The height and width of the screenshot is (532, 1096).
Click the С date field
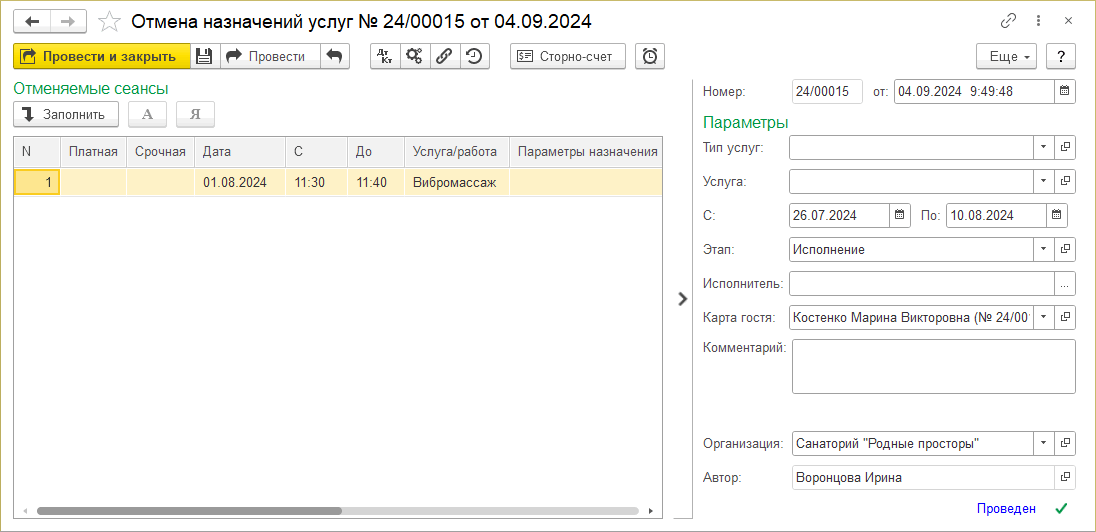839,215
